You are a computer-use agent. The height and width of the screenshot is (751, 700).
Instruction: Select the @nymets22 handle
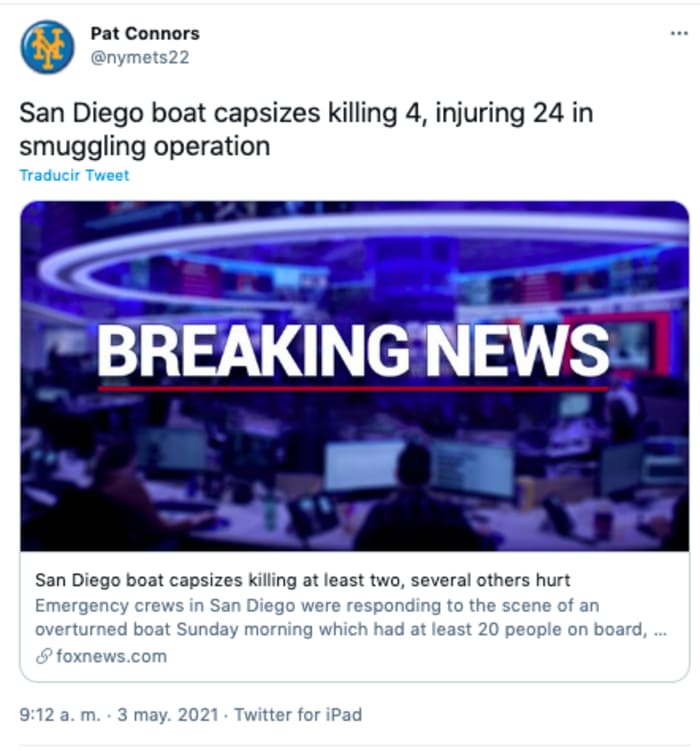140,57
